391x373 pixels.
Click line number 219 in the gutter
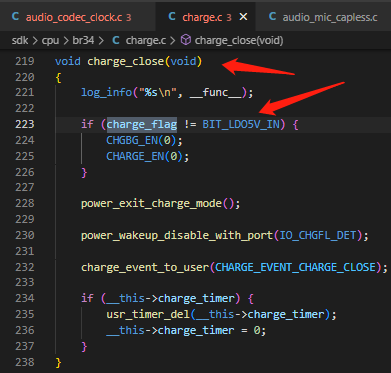(x=25, y=61)
